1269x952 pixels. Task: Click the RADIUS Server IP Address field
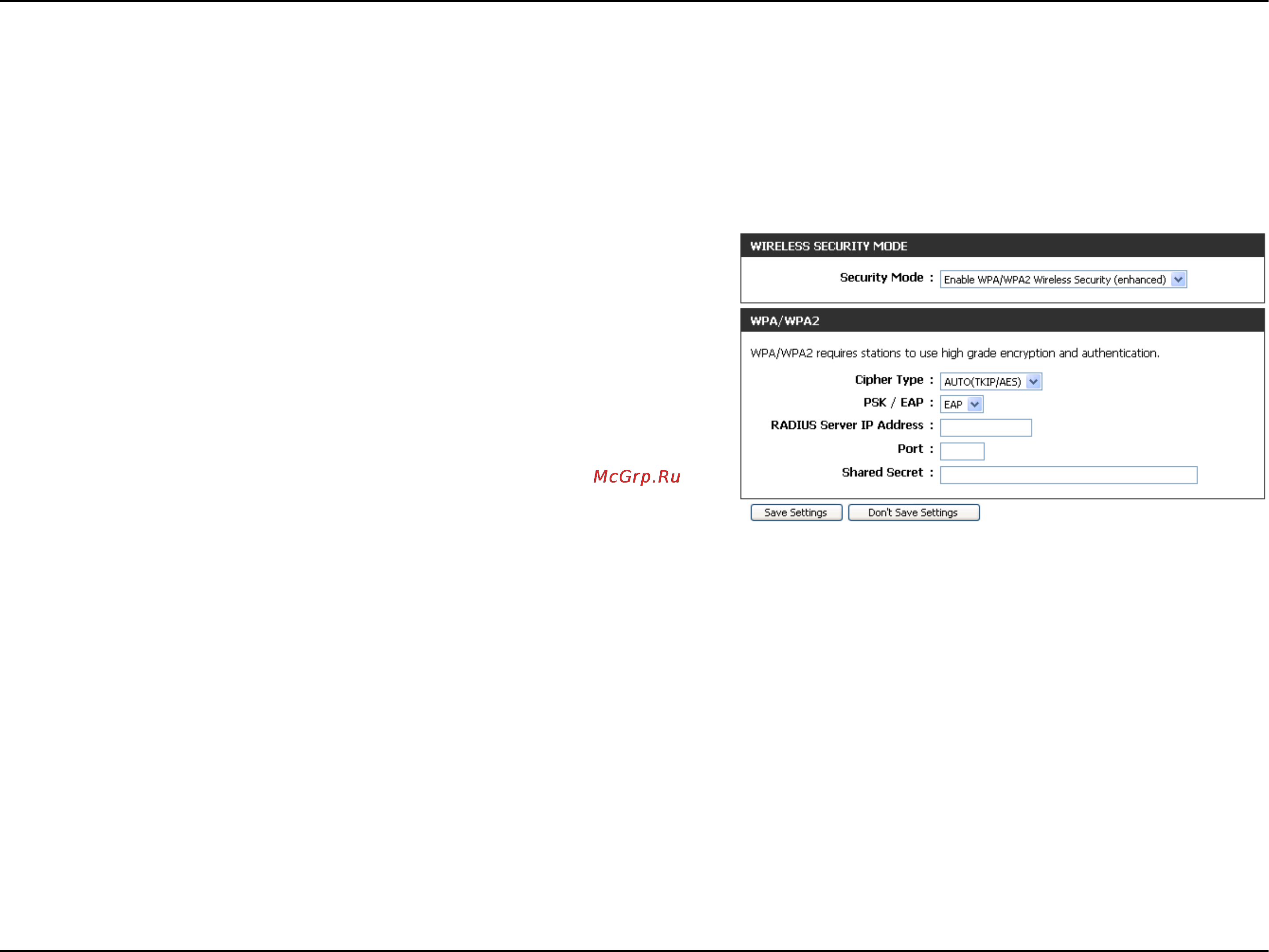(986, 428)
